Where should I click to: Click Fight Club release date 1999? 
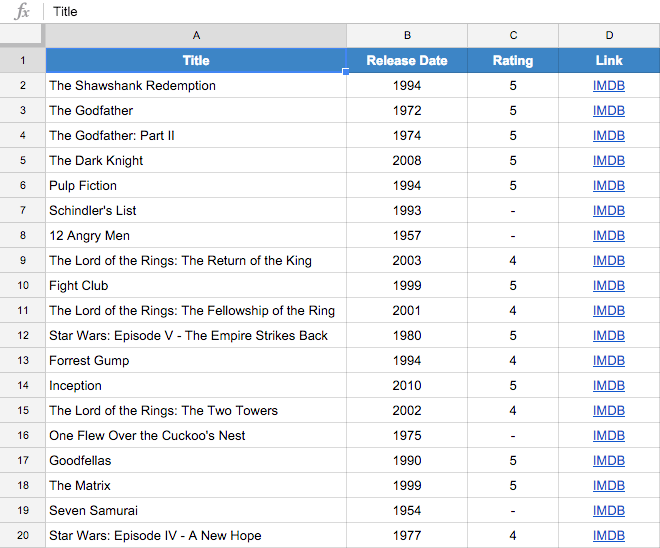[x=407, y=286]
